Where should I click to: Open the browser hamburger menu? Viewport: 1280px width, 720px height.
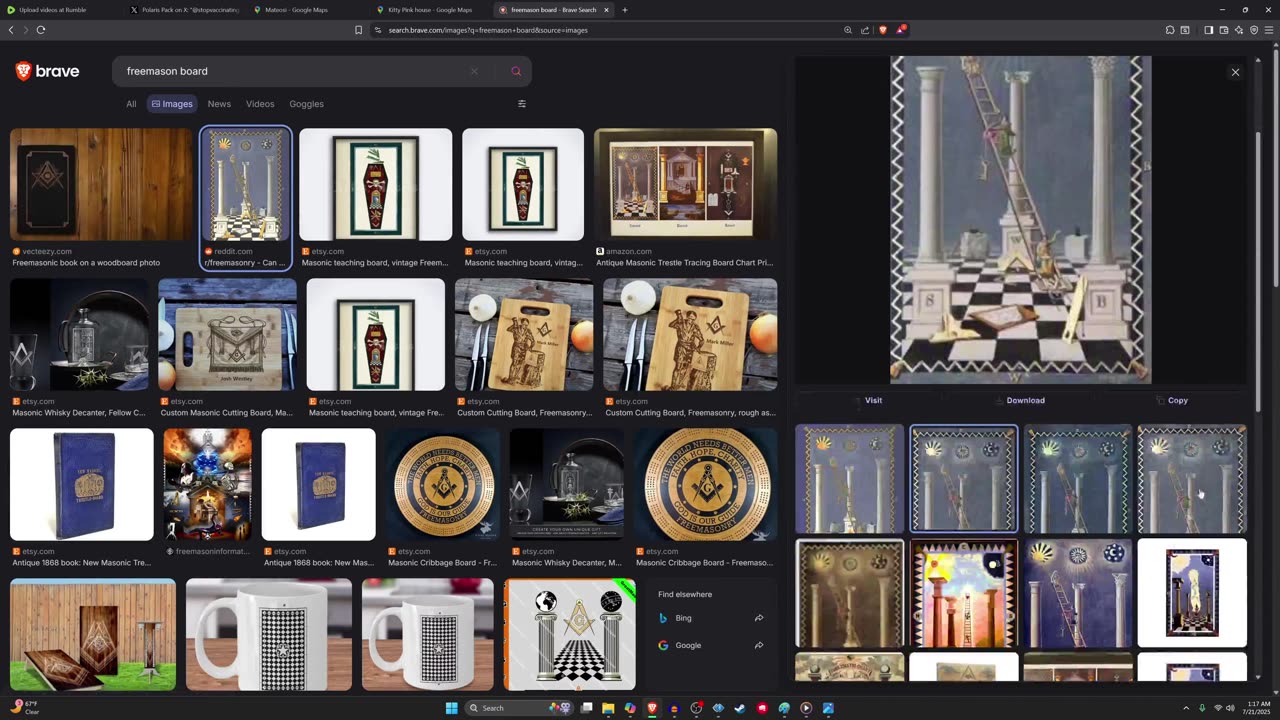coord(1269,30)
